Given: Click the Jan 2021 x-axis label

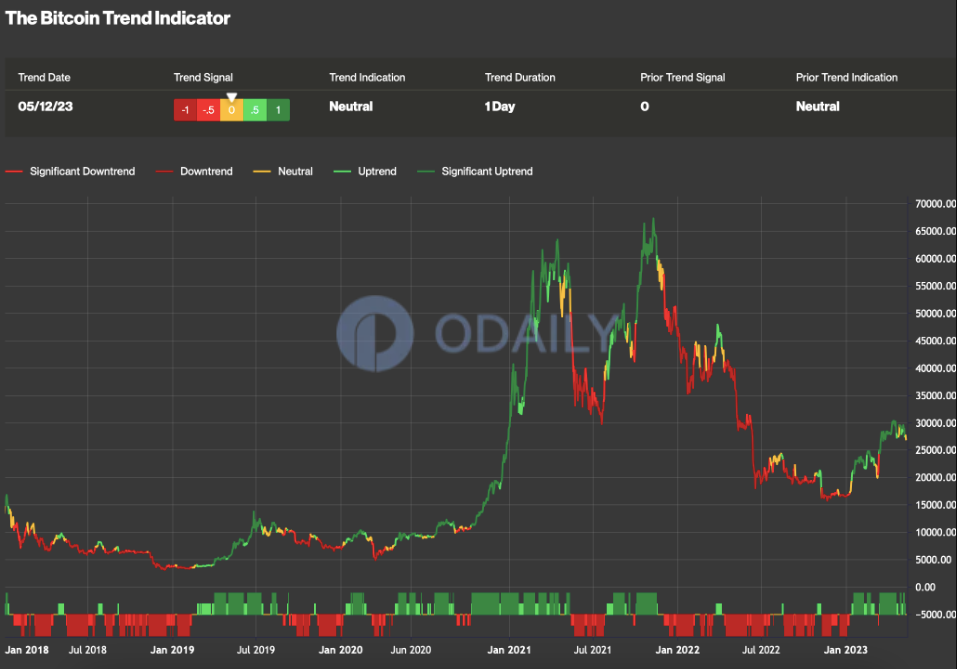Looking at the screenshot, I should pyautogui.click(x=508, y=650).
